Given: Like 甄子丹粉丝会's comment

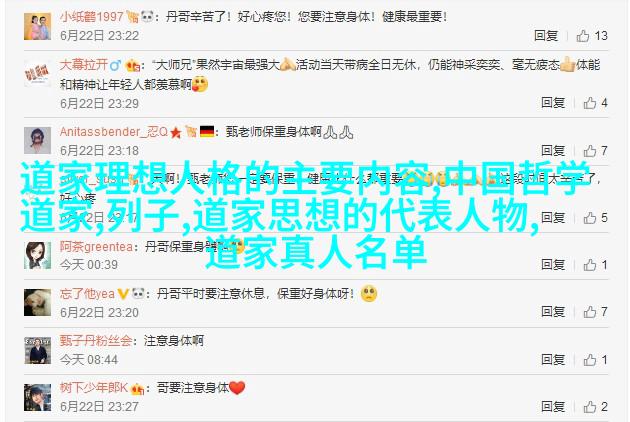Looking at the screenshot, I should click(x=590, y=359).
